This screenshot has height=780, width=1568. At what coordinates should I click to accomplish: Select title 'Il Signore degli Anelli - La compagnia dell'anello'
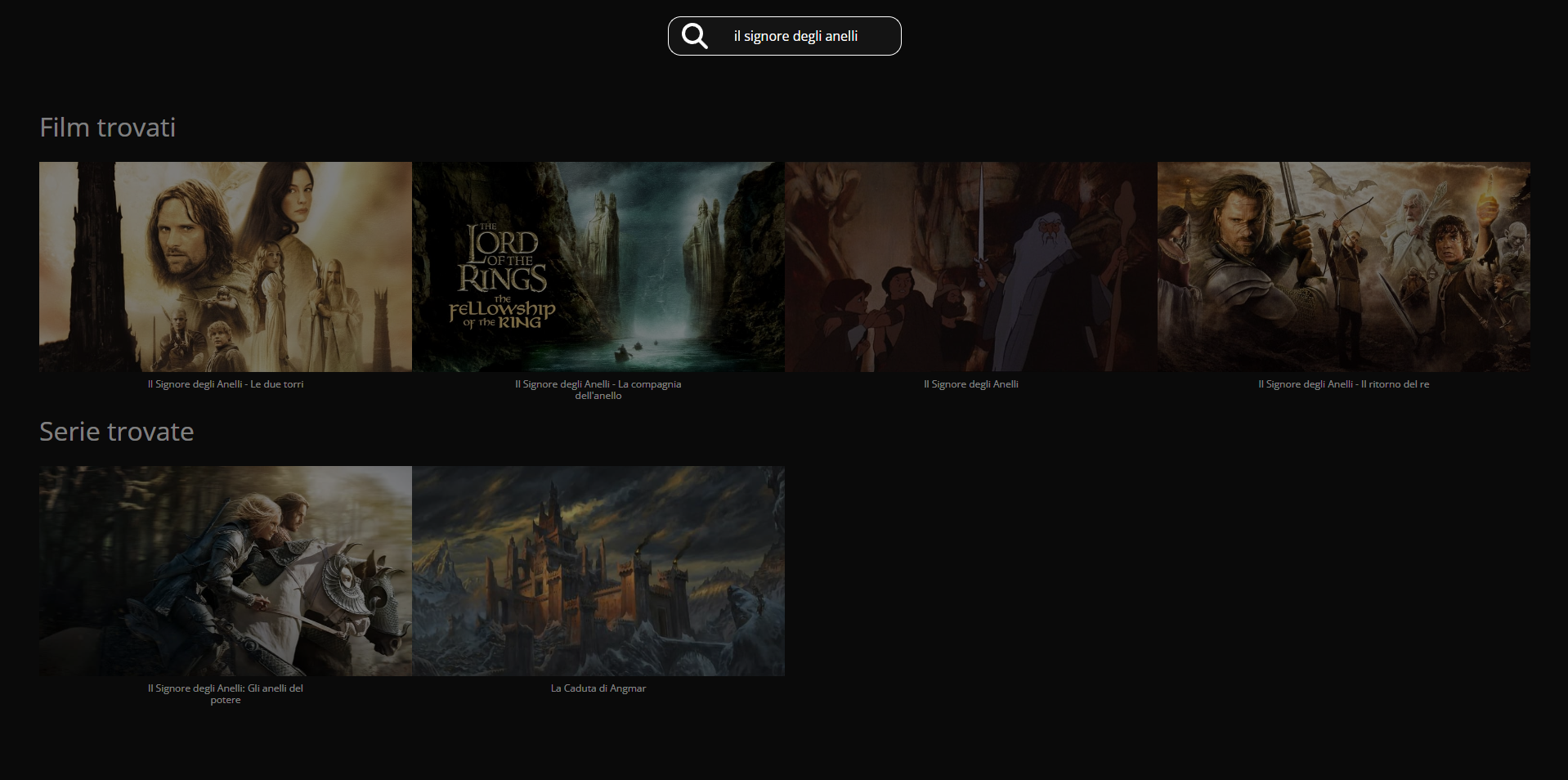[598, 390]
